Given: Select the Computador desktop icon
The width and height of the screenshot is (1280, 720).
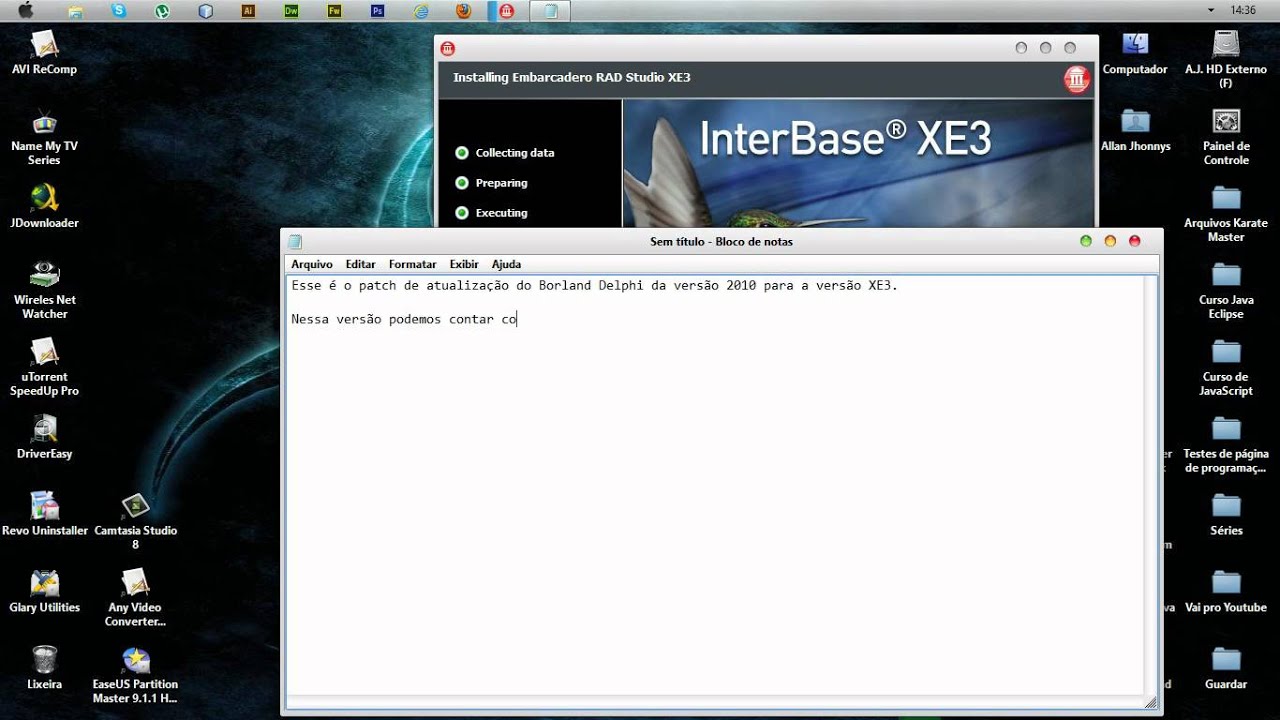Looking at the screenshot, I should [1135, 53].
